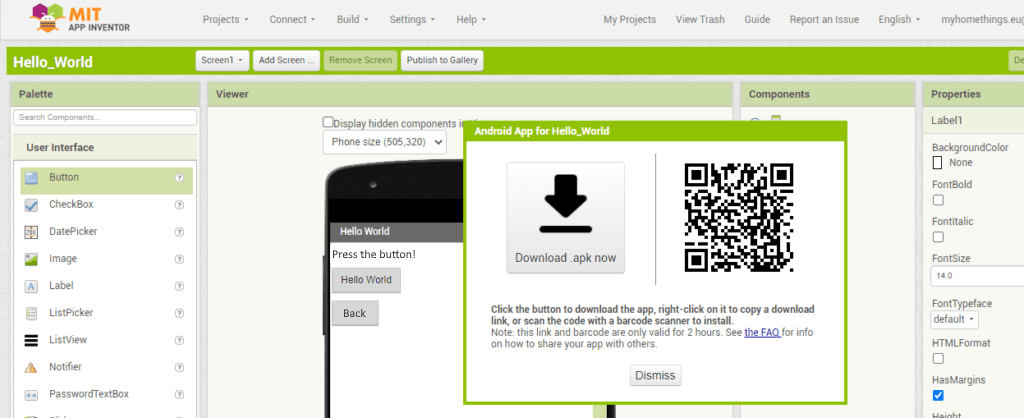1024x418 pixels.
Task: Select the DatePicker component icon
Action: [x=31, y=232]
